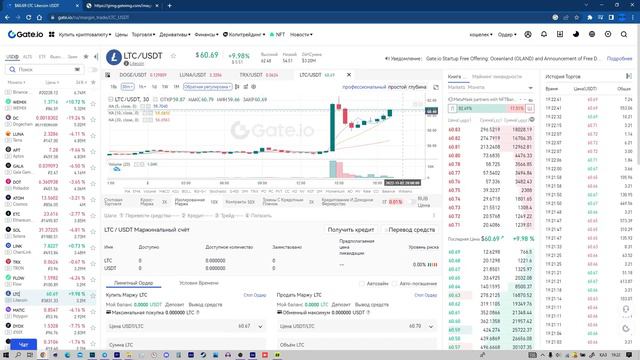Image resolution: width=640 pixels, height=360 pixels.
Task: Open the site search magnifier icon
Action: click(x=624, y=35)
